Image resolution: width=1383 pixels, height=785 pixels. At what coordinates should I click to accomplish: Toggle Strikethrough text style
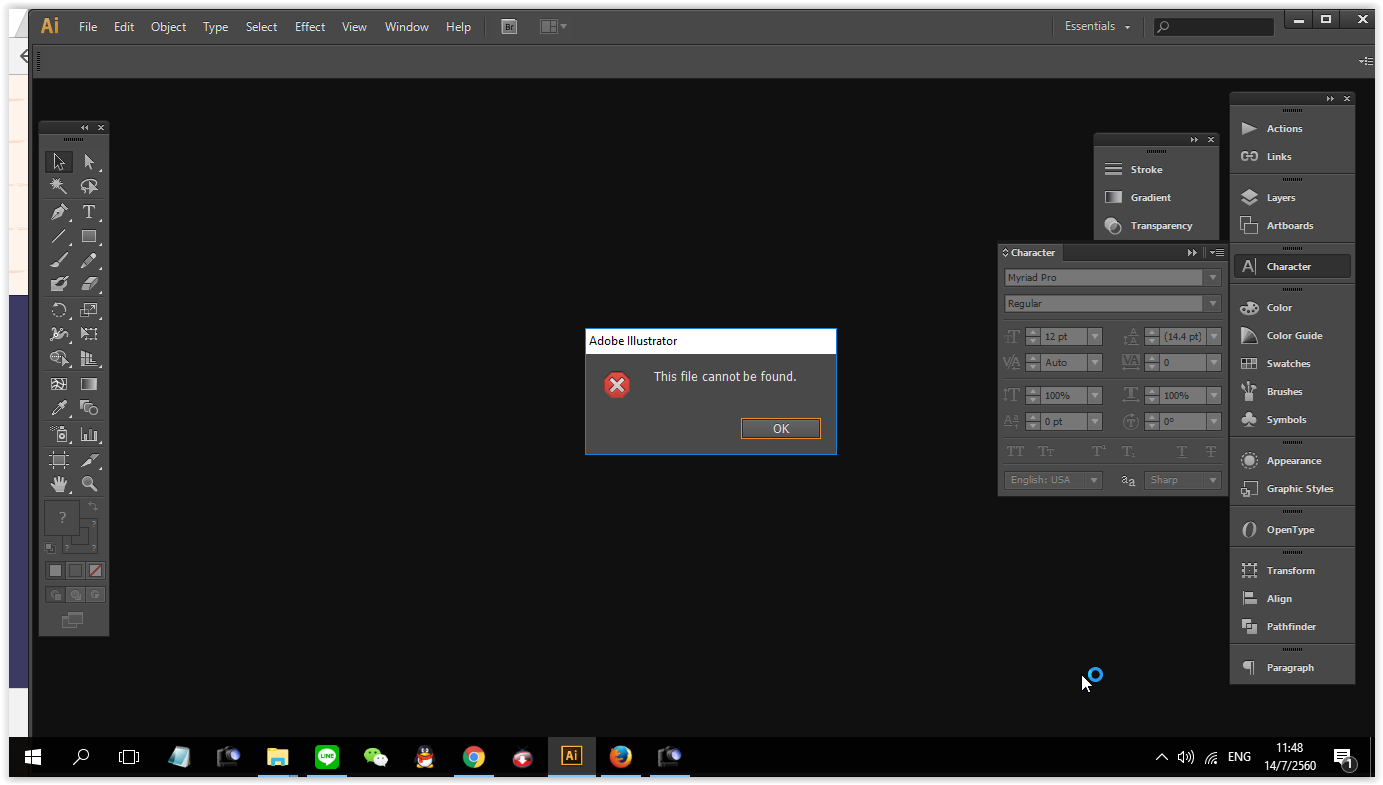(x=1211, y=452)
